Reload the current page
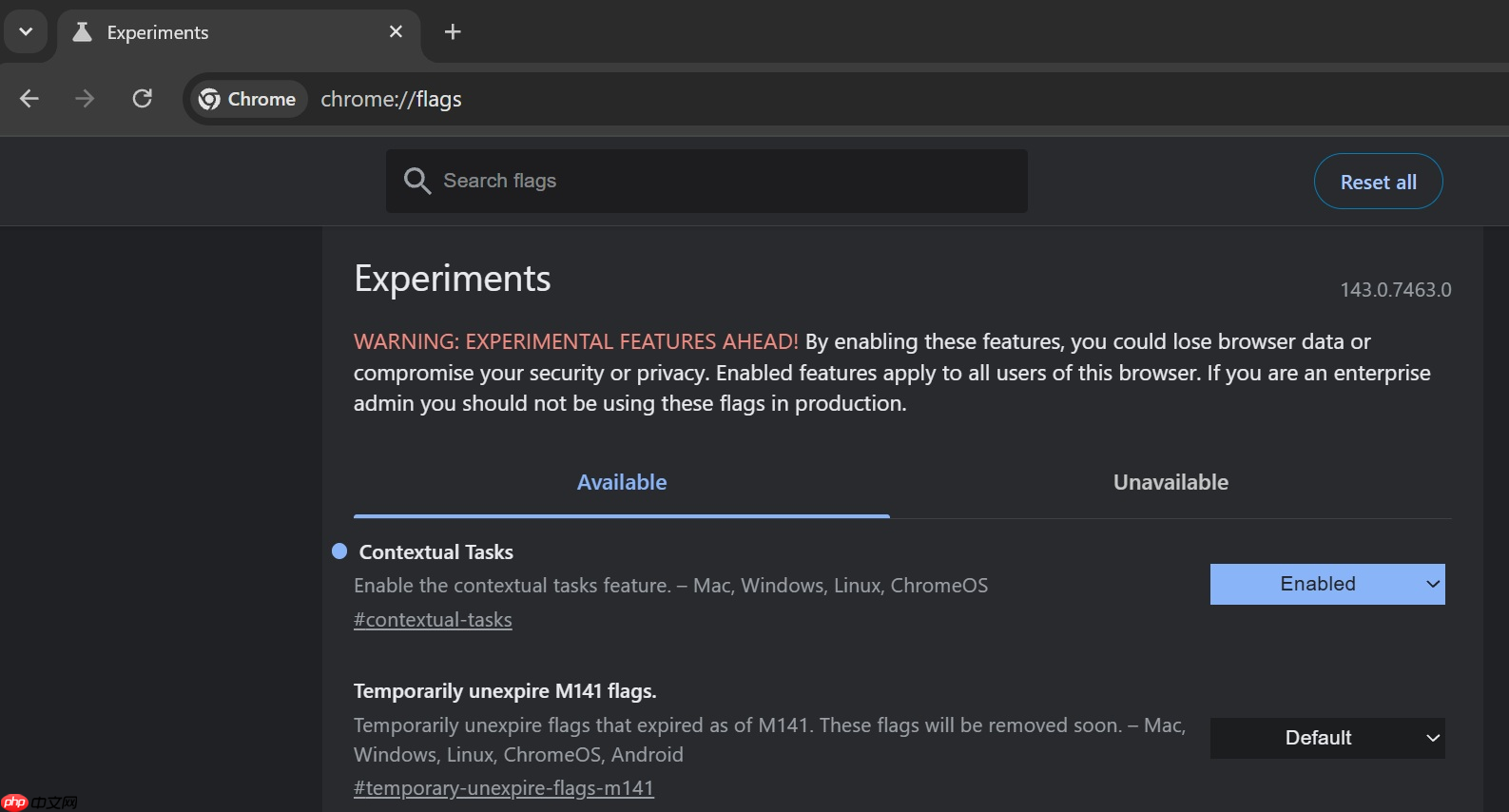Screen dimensions: 1509x812 tap(143, 99)
